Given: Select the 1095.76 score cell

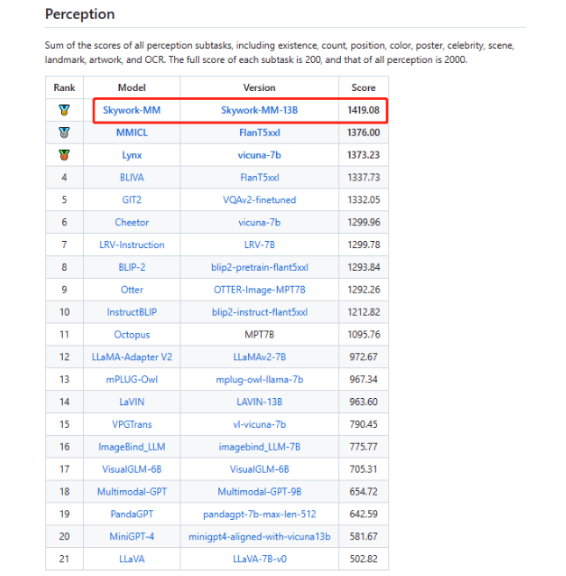Looking at the screenshot, I should [364, 334].
